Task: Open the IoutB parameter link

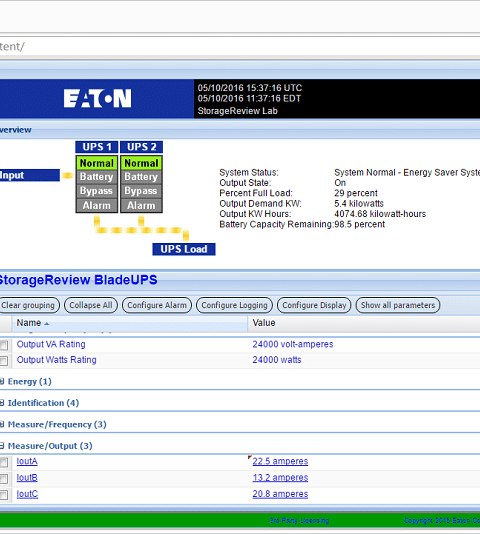Action: tap(27, 477)
